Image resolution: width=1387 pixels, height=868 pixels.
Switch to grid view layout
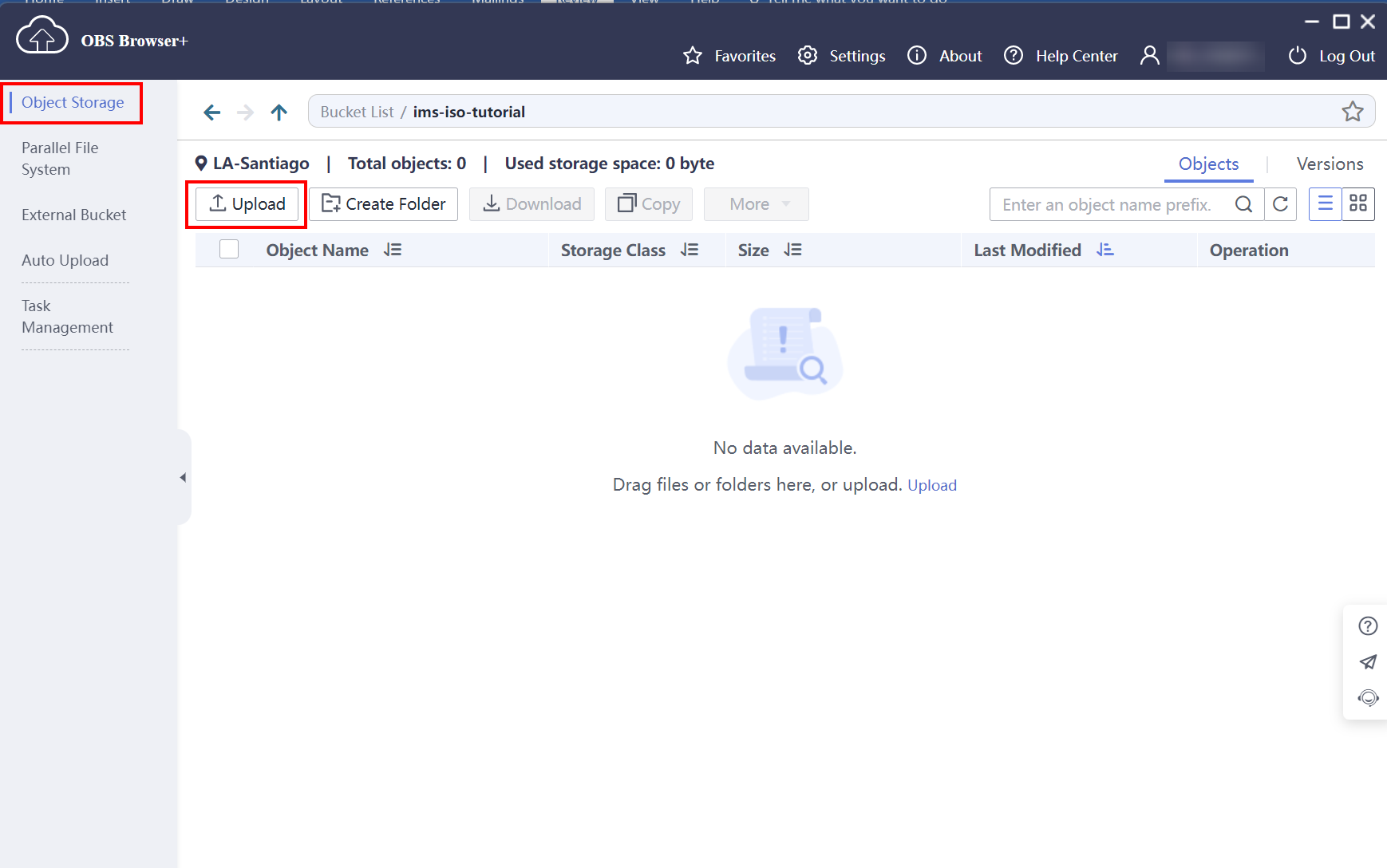1357,204
